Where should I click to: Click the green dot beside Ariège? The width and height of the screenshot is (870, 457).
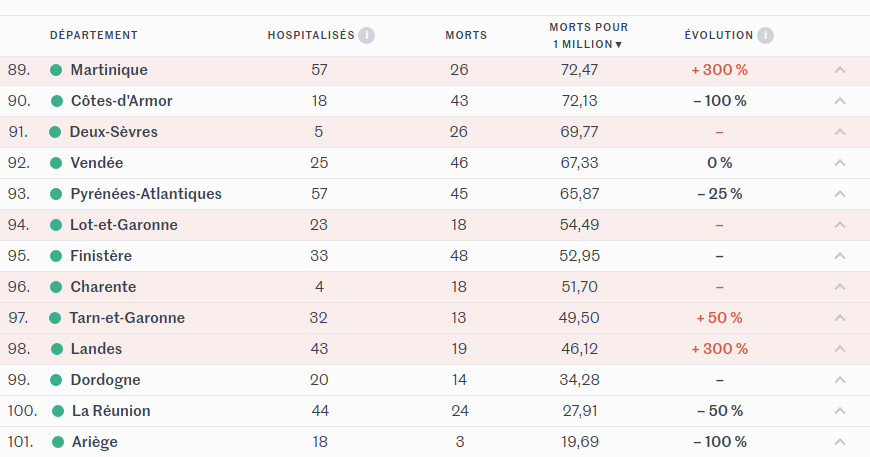click(58, 442)
